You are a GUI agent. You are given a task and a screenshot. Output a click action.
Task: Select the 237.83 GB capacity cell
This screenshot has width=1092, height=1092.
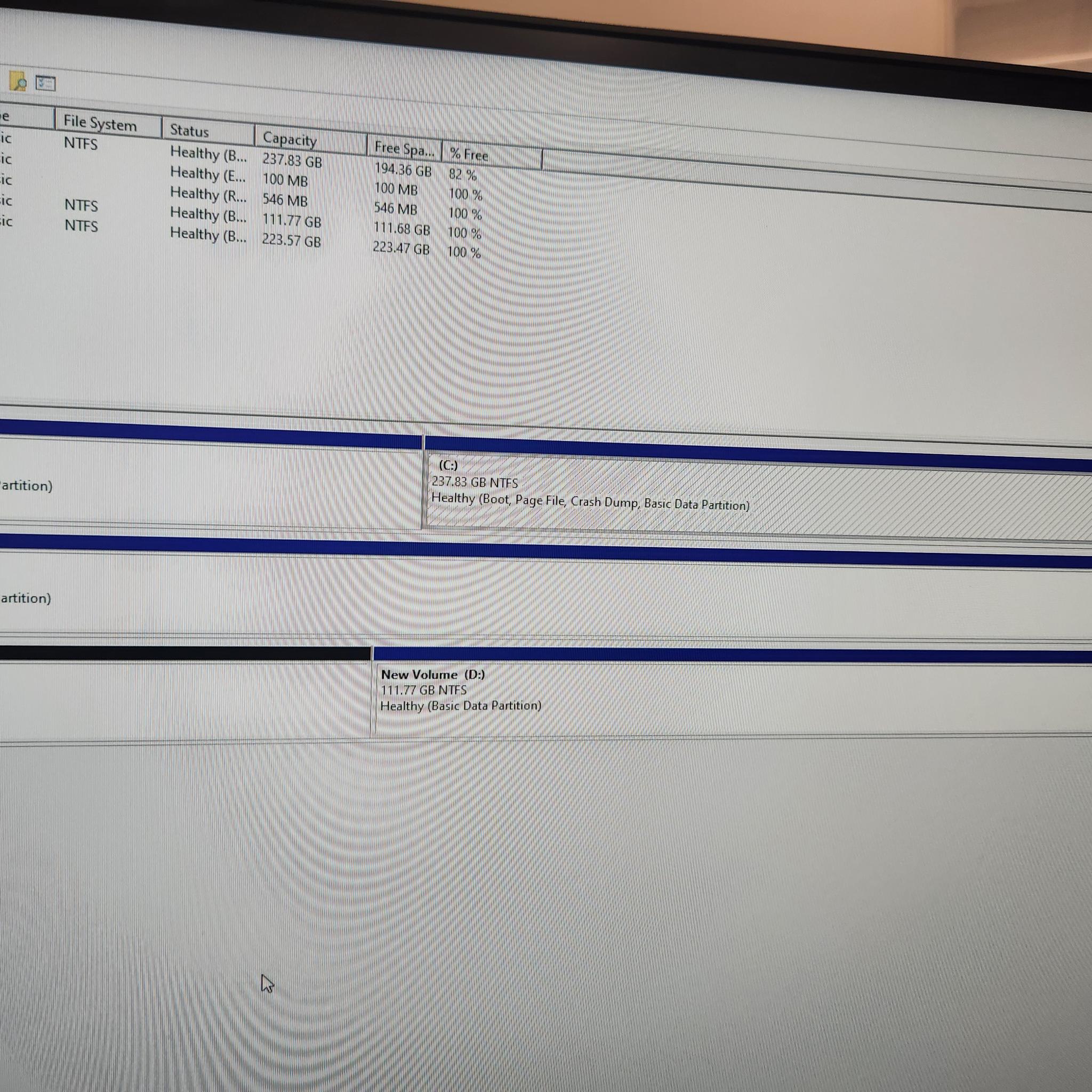(292, 161)
